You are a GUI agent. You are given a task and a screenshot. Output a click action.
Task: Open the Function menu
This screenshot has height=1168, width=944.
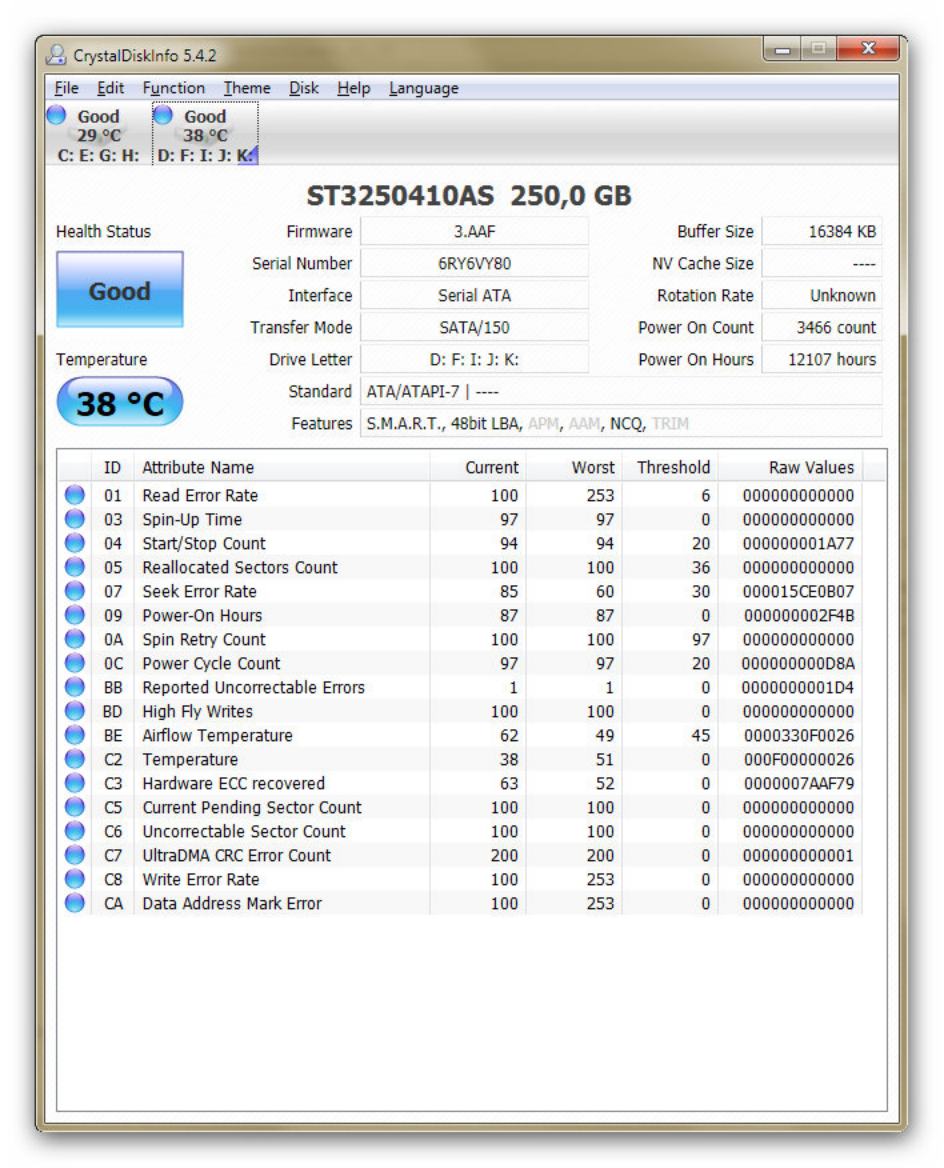(x=174, y=88)
